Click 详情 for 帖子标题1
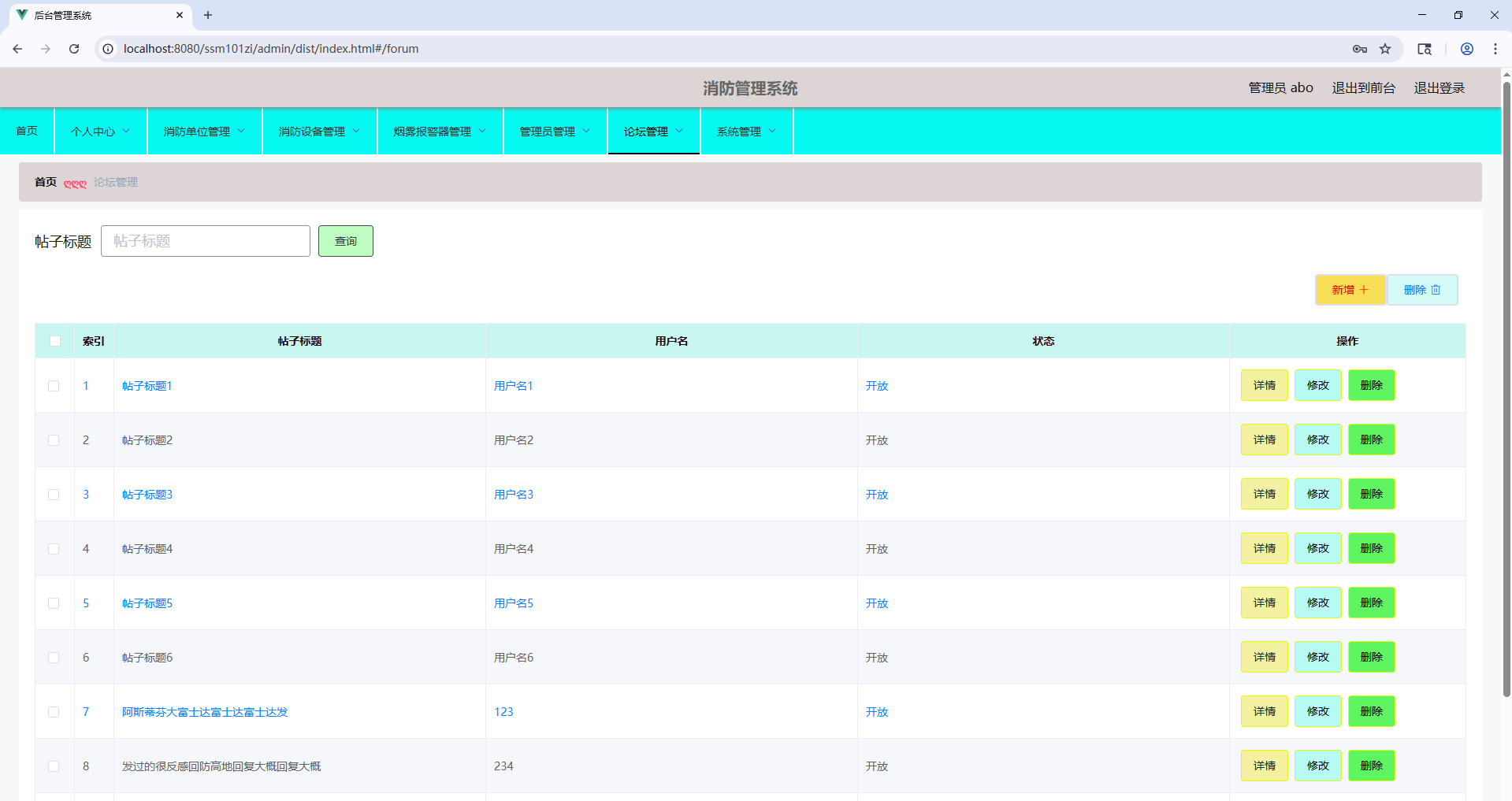1512x801 pixels. pyautogui.click(x=1265, y=385)
